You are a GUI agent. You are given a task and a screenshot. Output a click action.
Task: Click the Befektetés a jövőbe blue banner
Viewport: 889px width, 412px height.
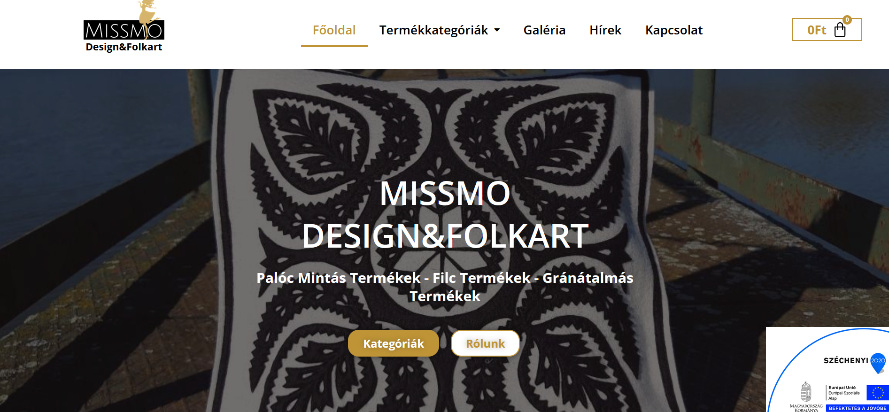[856, 408]
